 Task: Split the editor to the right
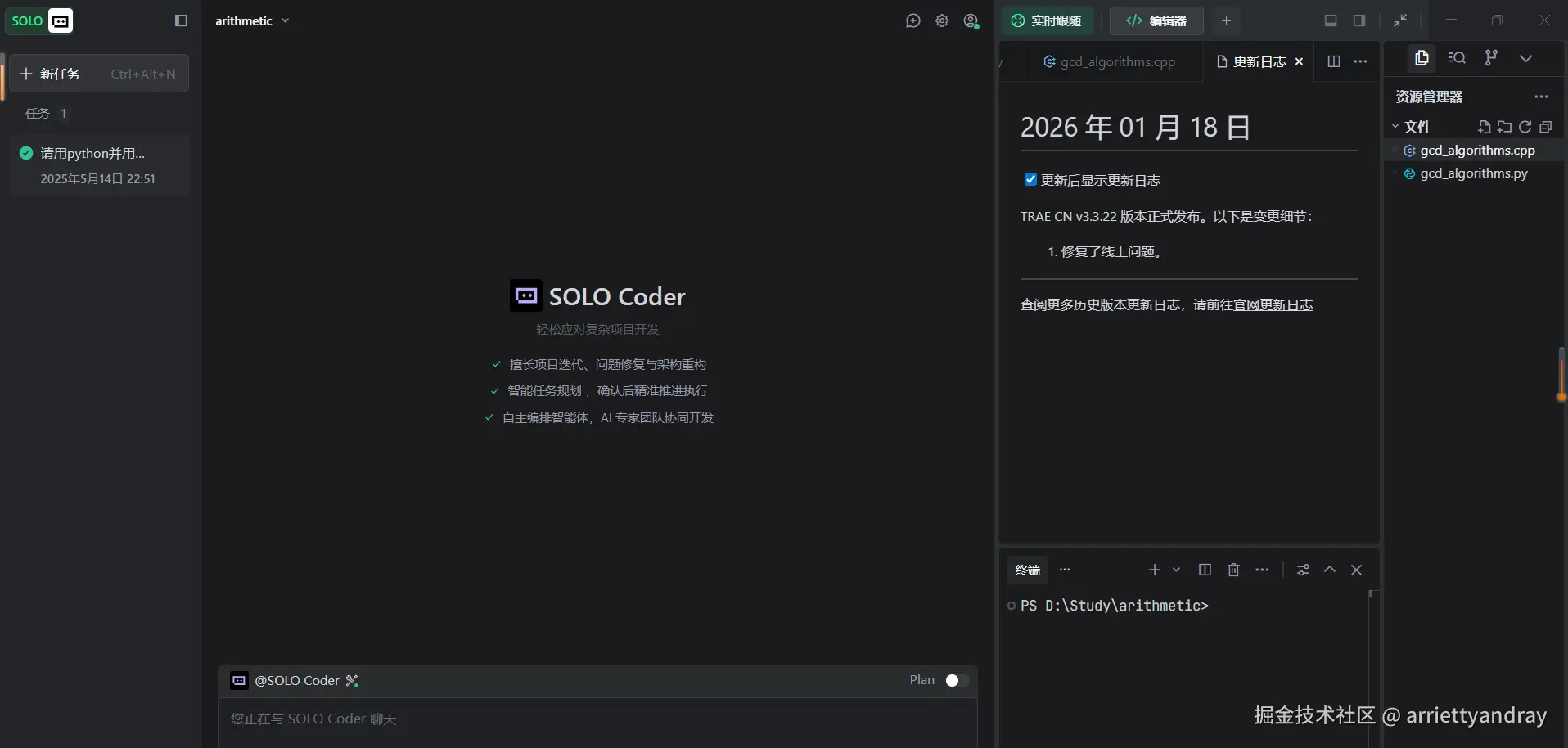[x=1334, y=61]
